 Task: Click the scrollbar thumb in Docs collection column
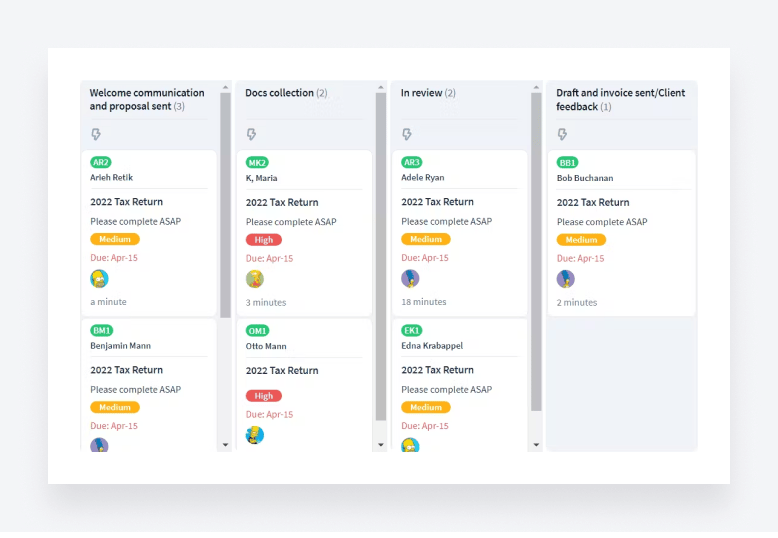(381, 257)
